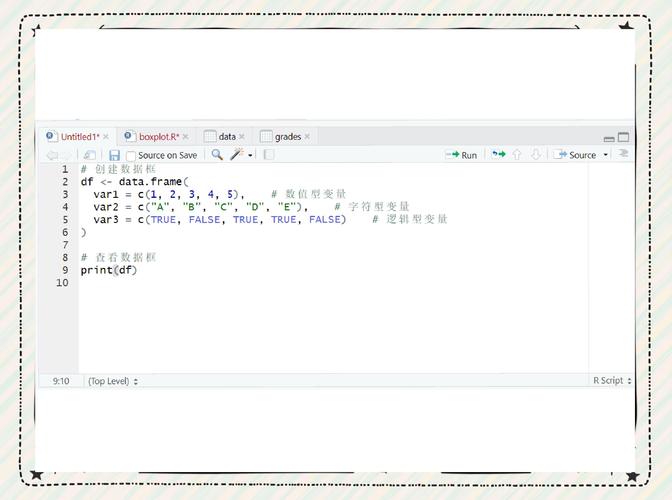Click the code tools magic wand
This screenshot has height=500, width=672.
tap(237, 155)
